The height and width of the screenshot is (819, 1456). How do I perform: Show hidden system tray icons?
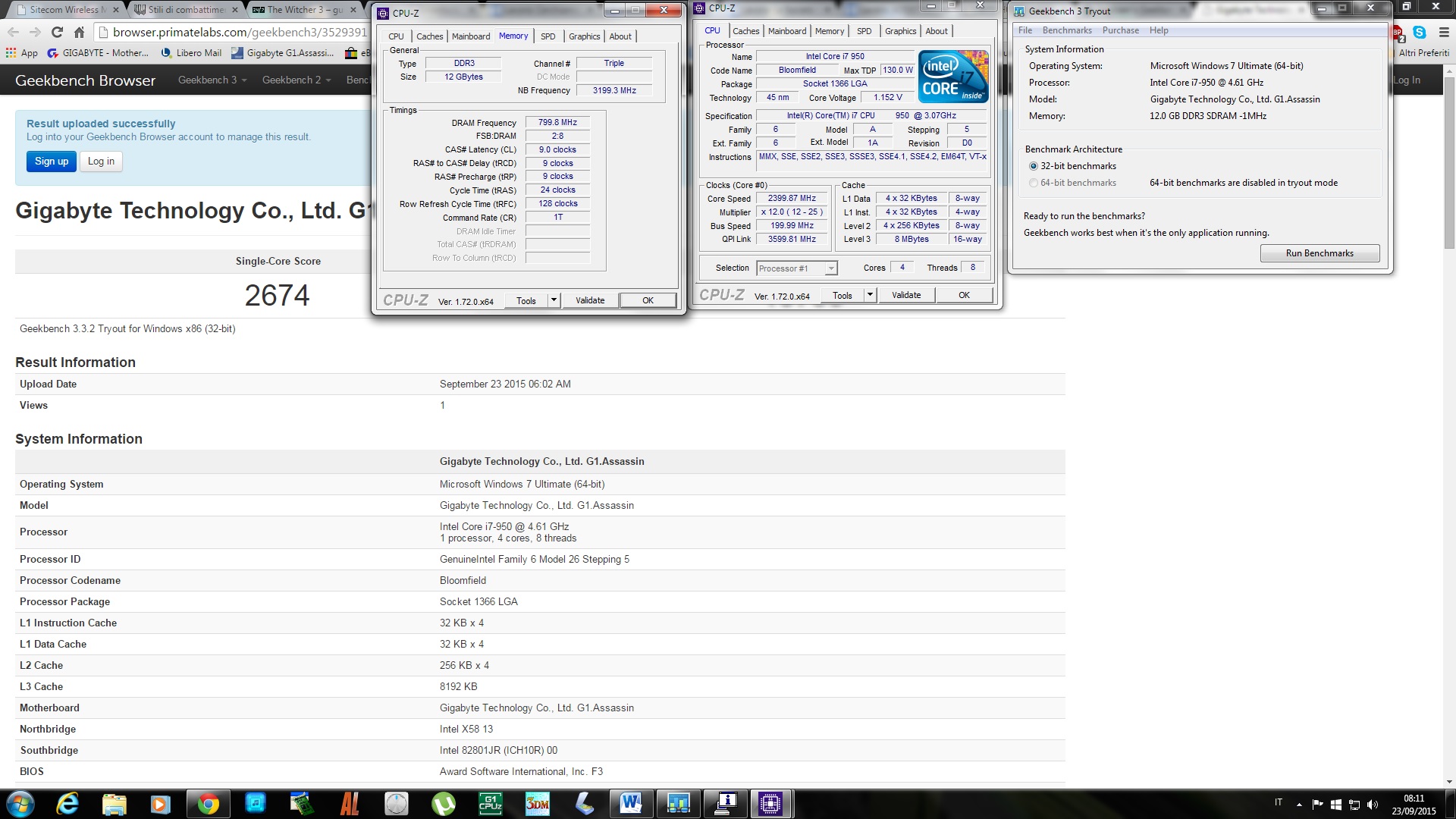(x=1299, y=805)
